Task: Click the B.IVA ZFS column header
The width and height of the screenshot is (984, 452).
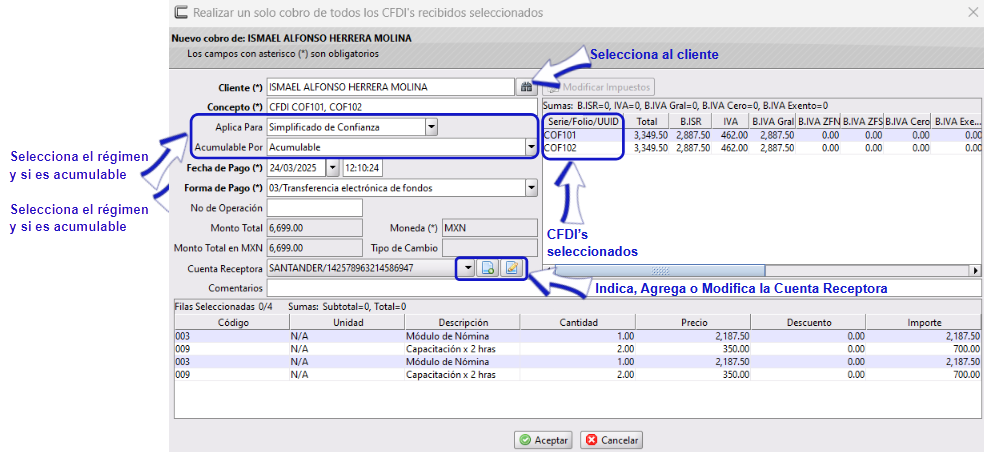Action: click(x=862, y=121)
